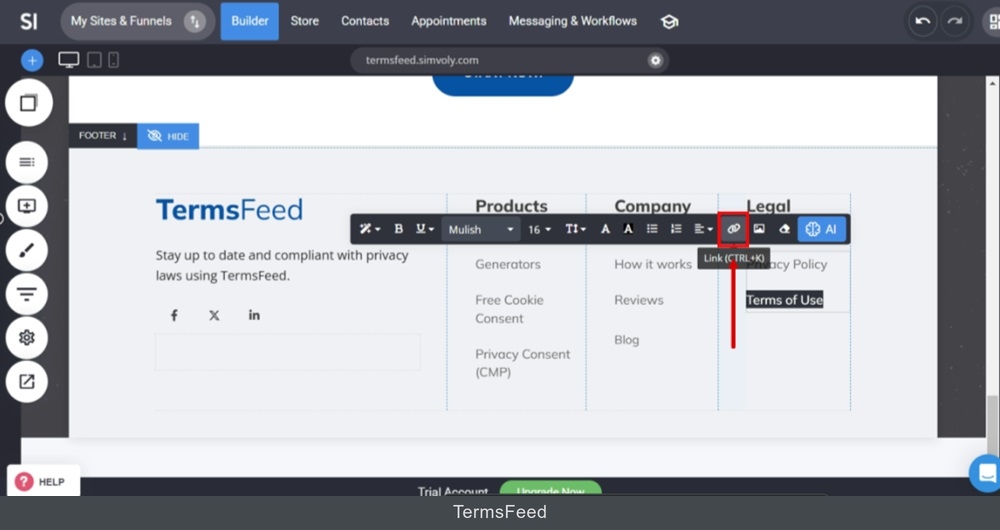Screen dimensions: 1000x530
Task: Switch to mobile preview mode
Action: click(114, 60)
